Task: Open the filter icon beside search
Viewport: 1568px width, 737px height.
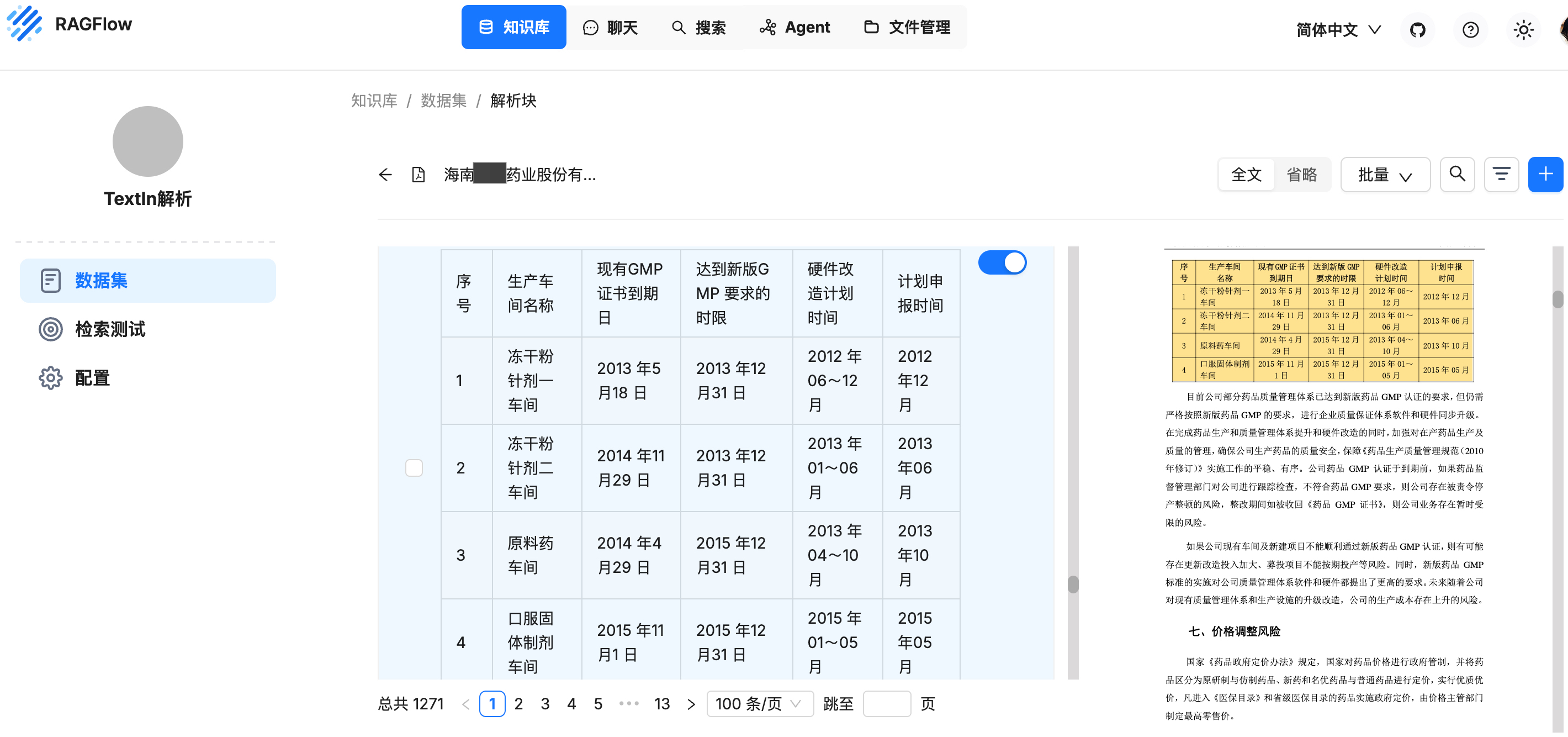Action: (1502, 174)
